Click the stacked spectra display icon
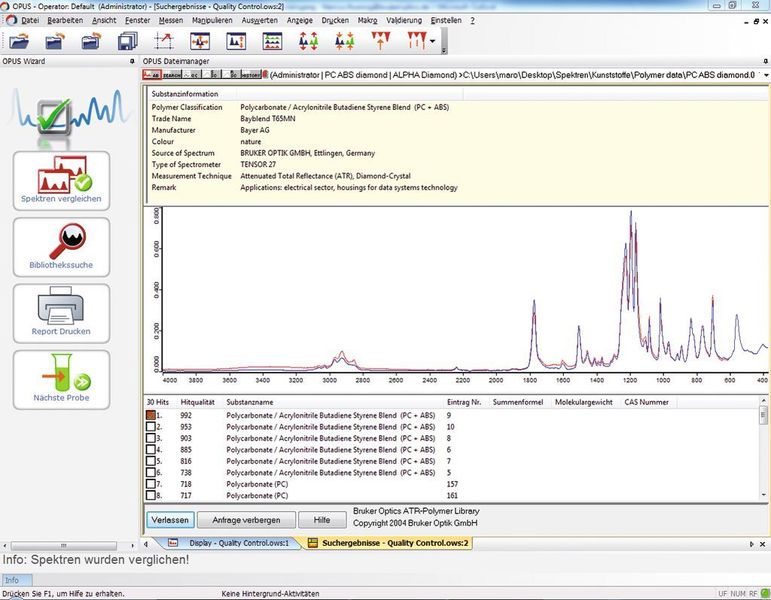 272,41
